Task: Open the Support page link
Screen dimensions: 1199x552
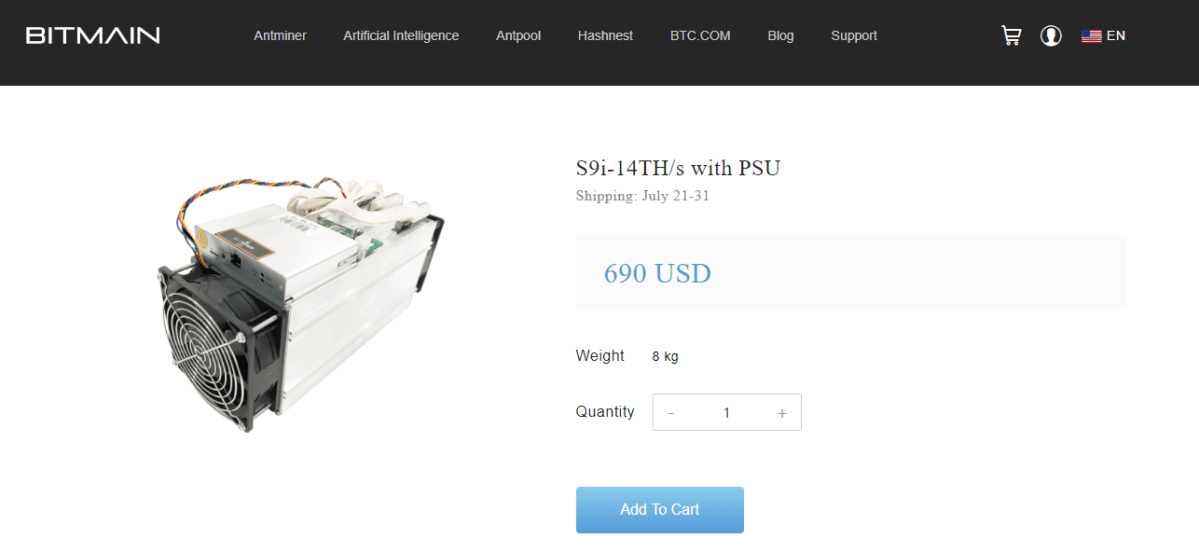Action: (854, 36)
